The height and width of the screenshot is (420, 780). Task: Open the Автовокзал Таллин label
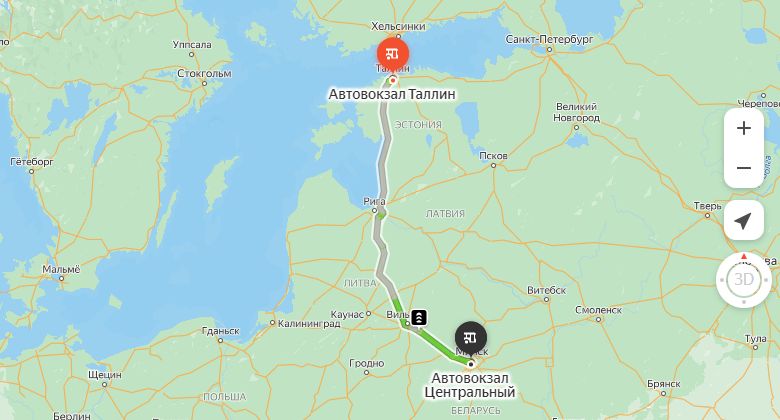click(392, 94)
